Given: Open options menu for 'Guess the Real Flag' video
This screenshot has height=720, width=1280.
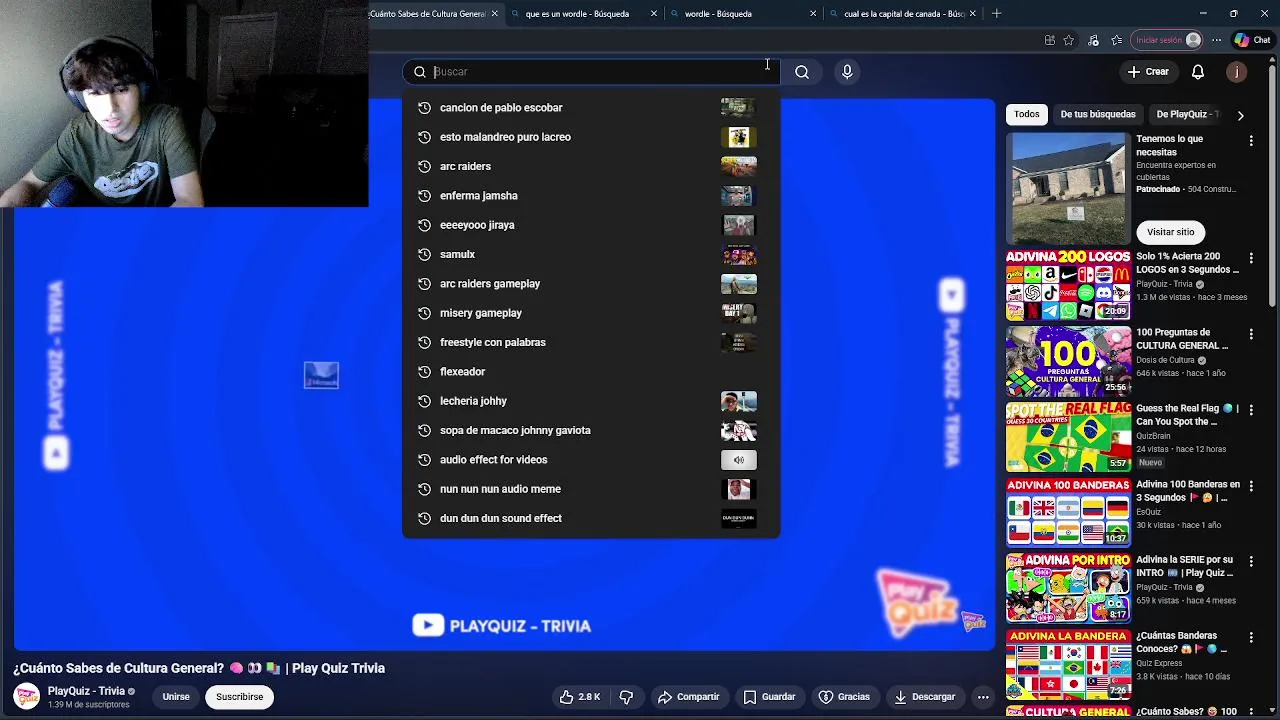Looking at the screenshot, I should [1251, 410].
